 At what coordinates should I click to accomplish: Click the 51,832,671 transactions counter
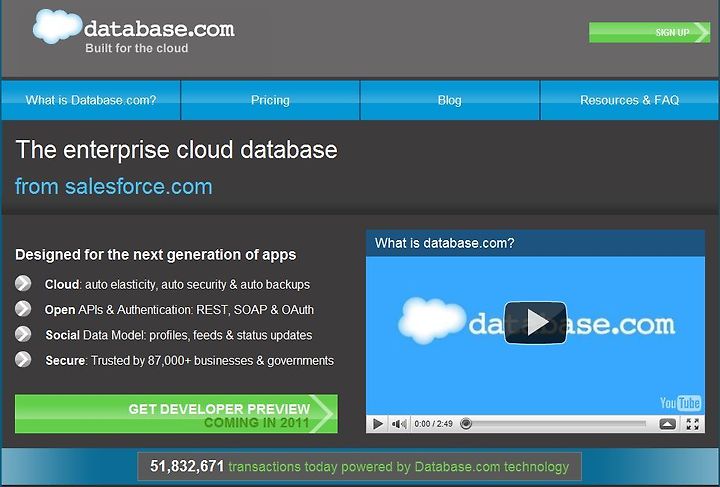point(187,466)
